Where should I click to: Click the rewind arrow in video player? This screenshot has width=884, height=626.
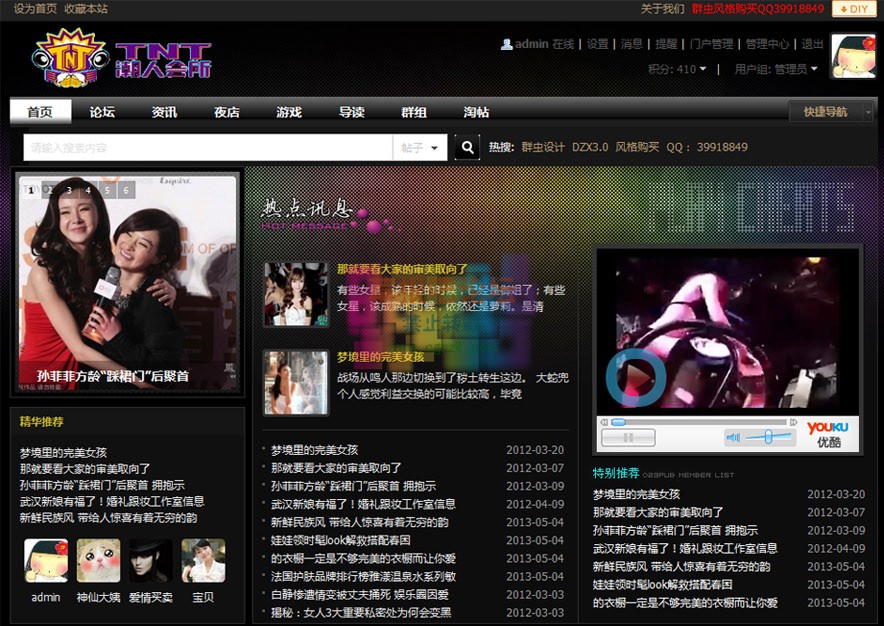(604, 422)
